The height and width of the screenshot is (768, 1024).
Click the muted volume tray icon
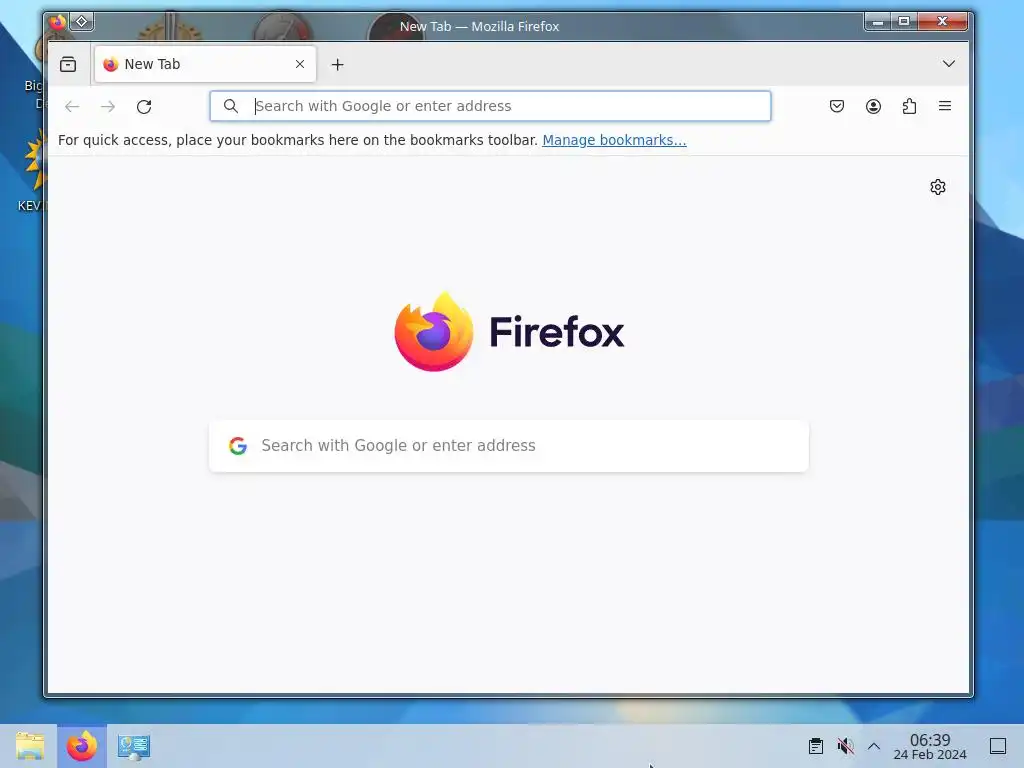[x=845, y=746]
